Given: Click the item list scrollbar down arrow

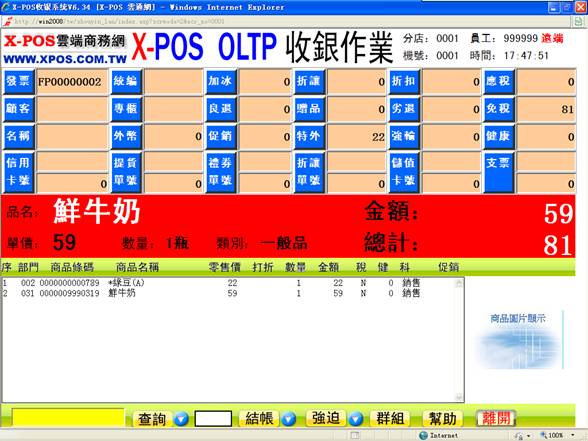Looking at the screenshot, I should (x=459, y=397).
